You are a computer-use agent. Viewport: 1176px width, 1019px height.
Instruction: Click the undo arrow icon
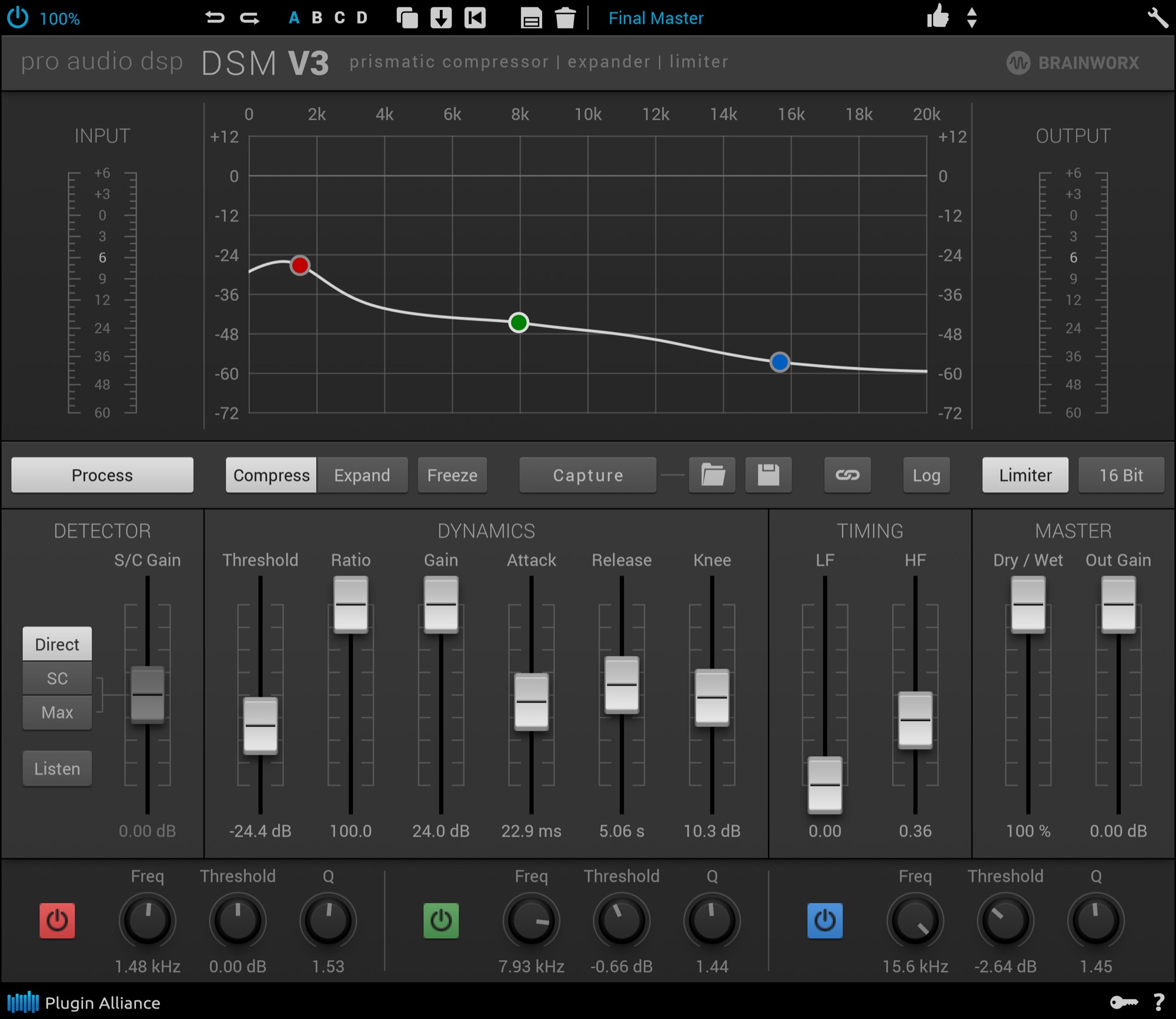pos(215,18)
